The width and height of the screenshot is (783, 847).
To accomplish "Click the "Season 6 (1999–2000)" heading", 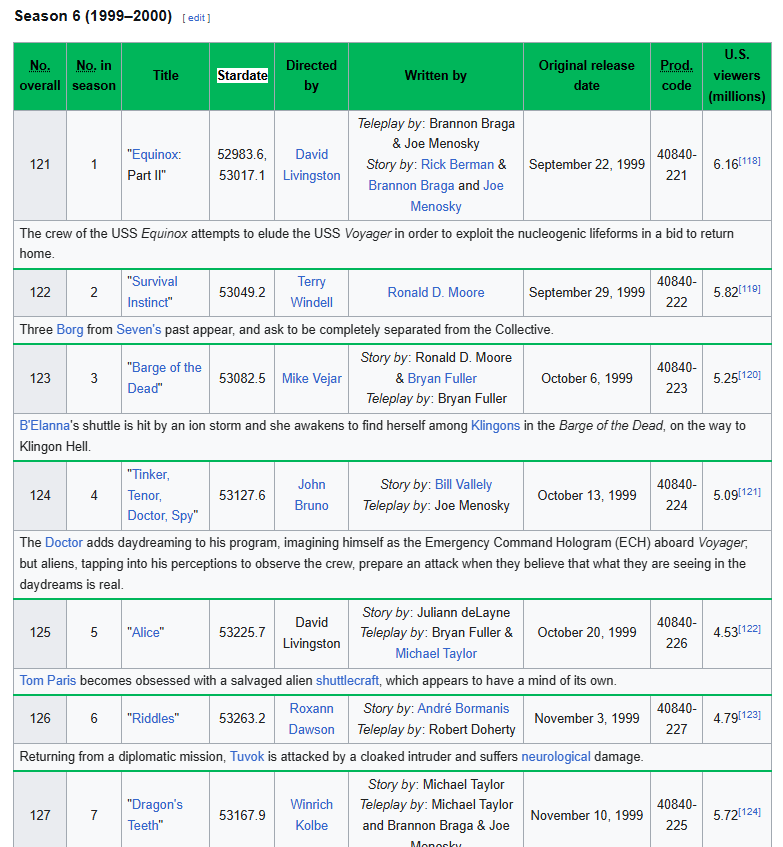I will point(93,16).
